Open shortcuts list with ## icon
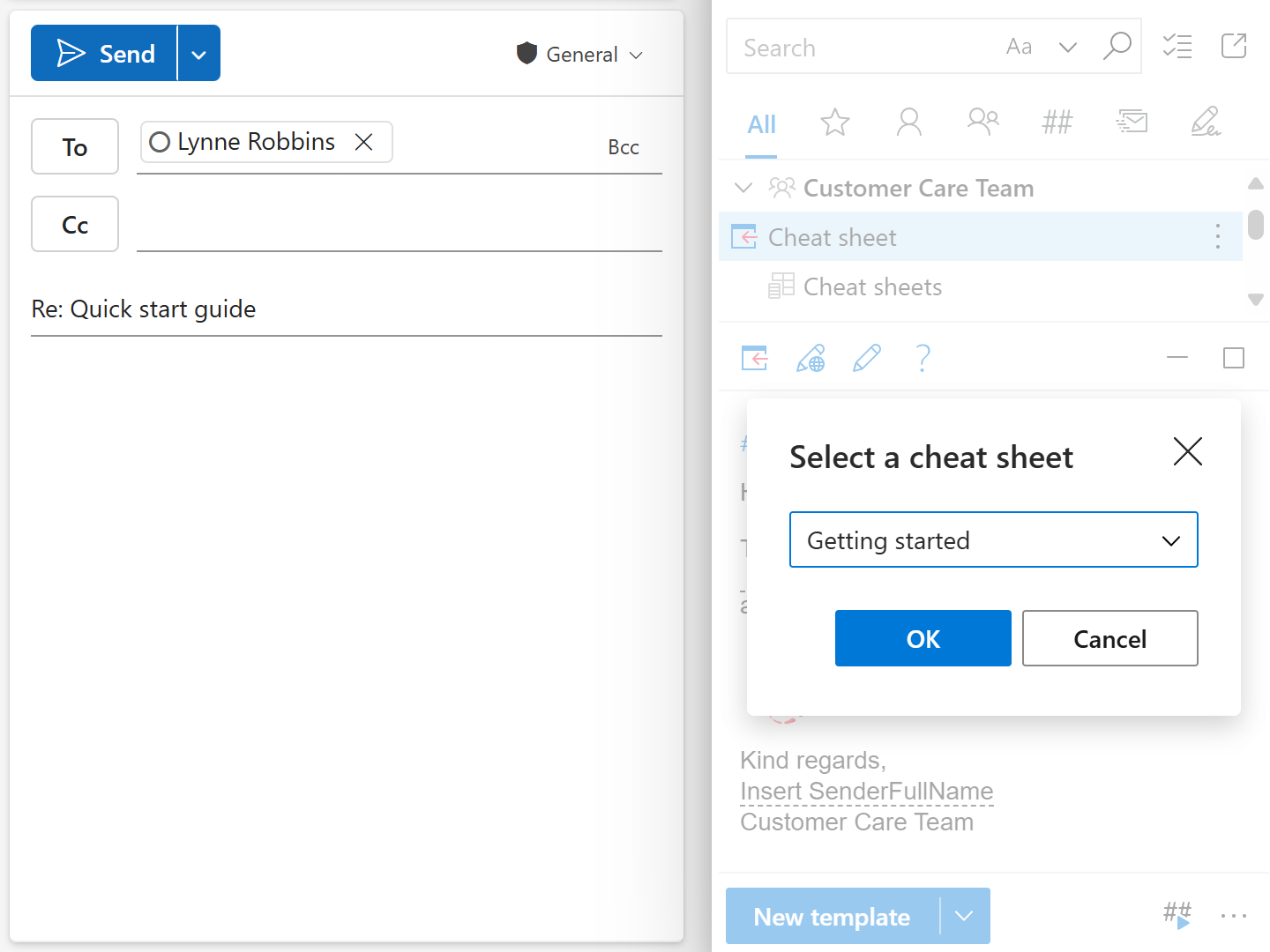Screen dimensions: 1270x952 tap(1057, 123)
